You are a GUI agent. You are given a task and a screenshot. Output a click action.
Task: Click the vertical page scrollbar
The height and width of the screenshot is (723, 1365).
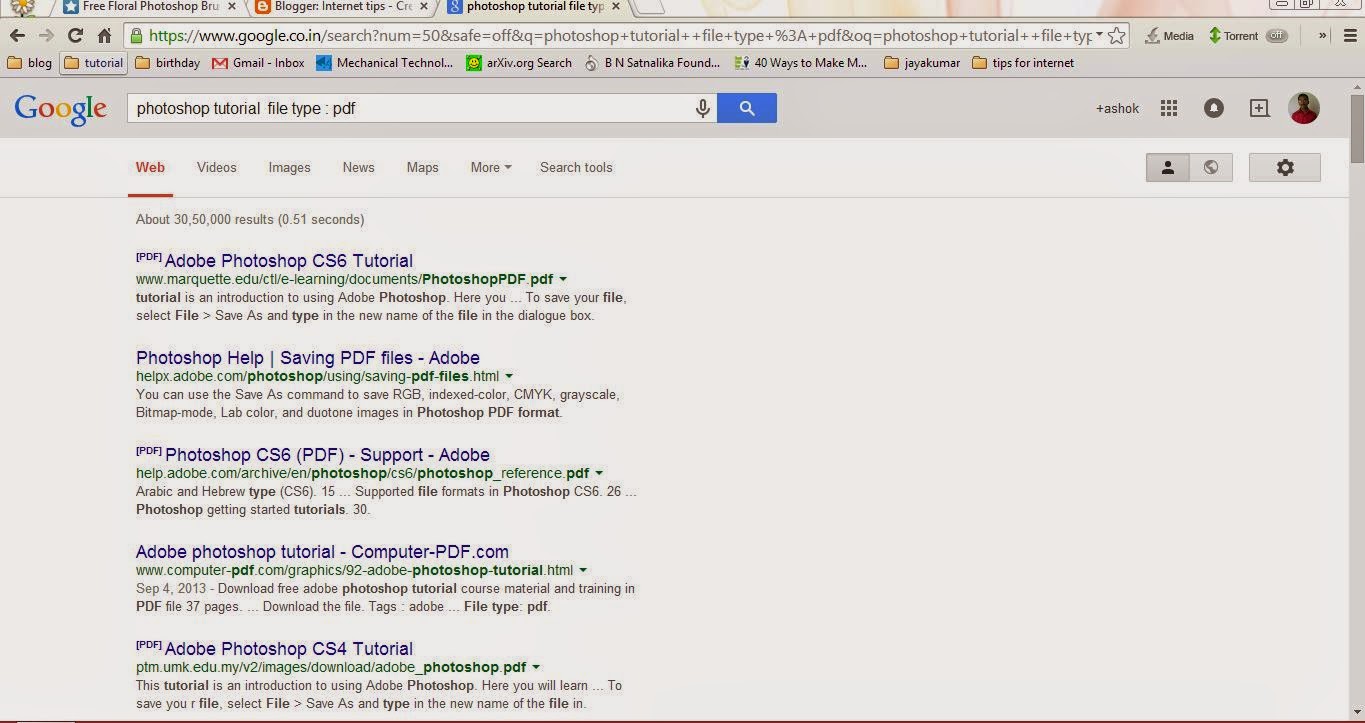point(1357,128)
